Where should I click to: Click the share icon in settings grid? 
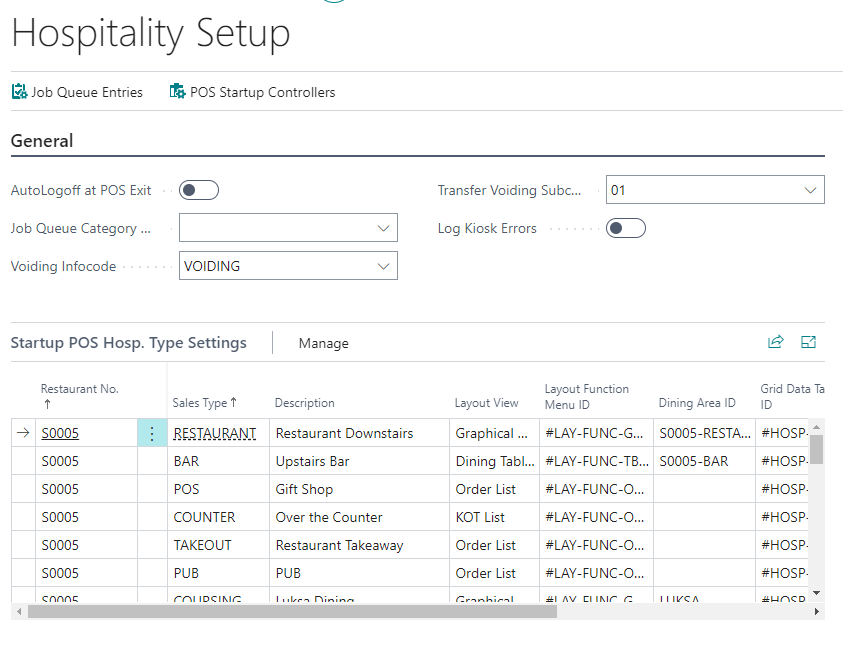775,342
